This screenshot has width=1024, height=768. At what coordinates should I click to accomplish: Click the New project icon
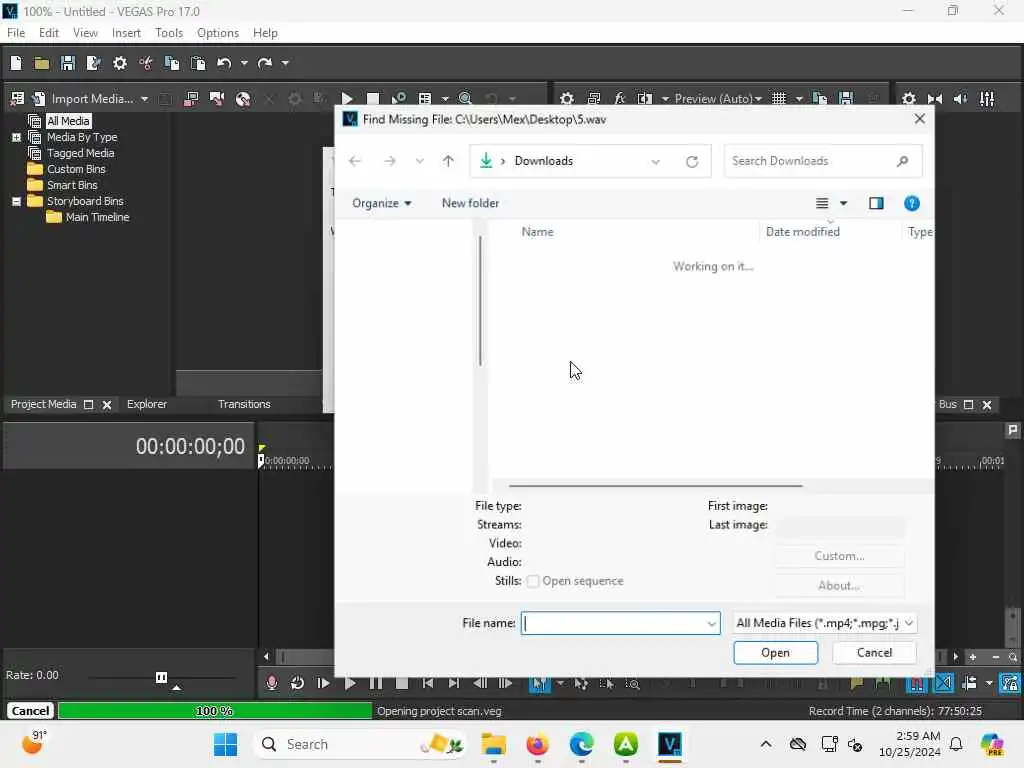point(16,63)
